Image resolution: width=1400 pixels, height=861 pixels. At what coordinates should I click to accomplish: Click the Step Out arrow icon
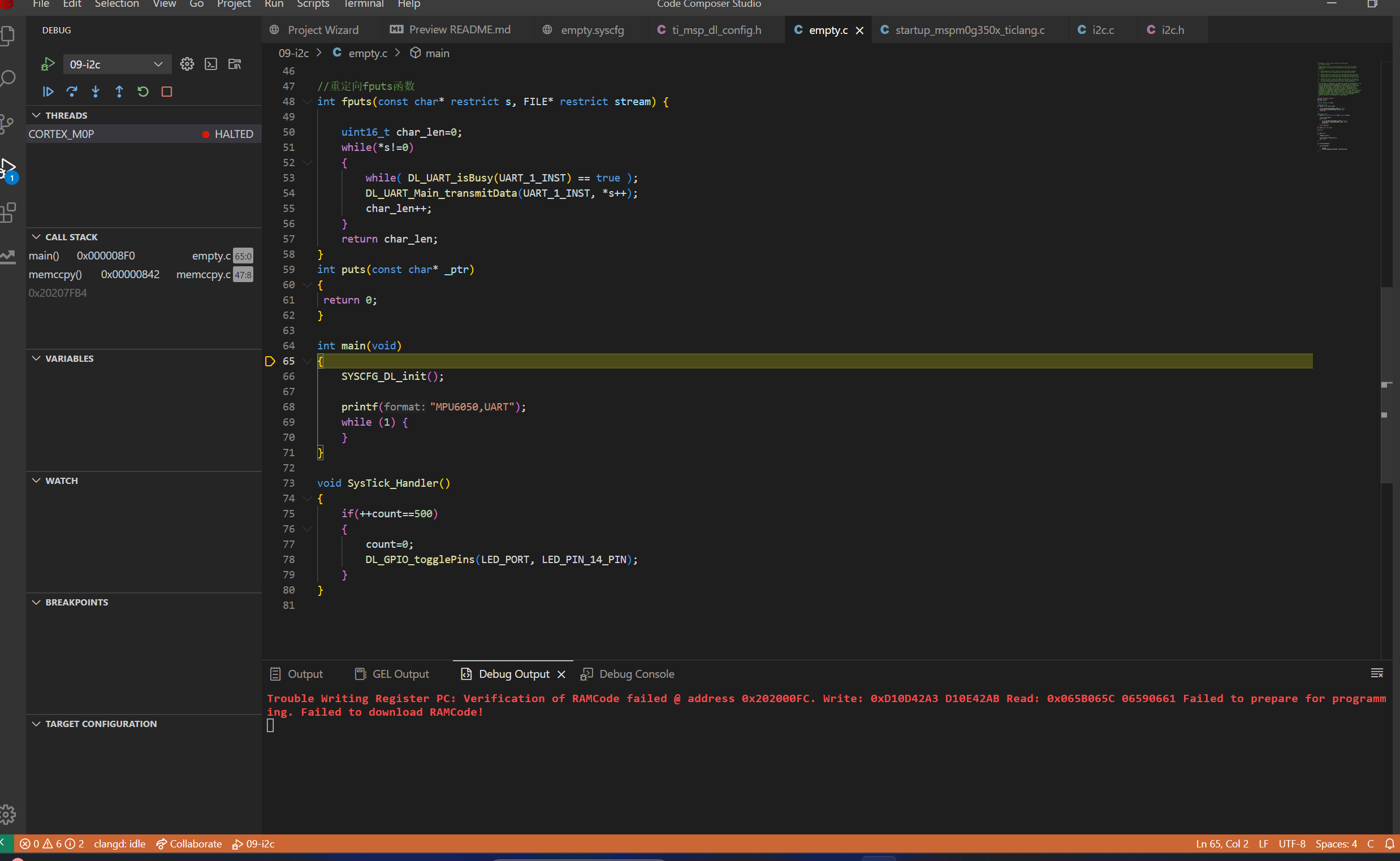pyautogui.click(x=119, y=92)
